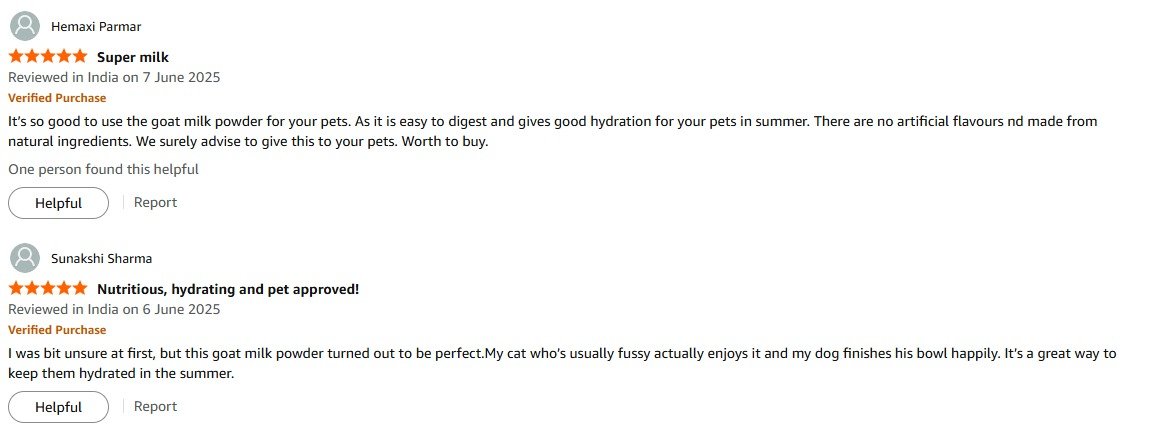
Task: Report Hemaxi Parmar's review
Action: point(155,202)
